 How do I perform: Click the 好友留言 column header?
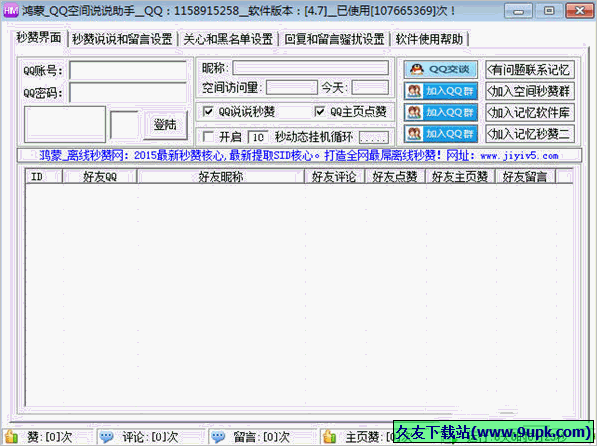pos(525,177)
